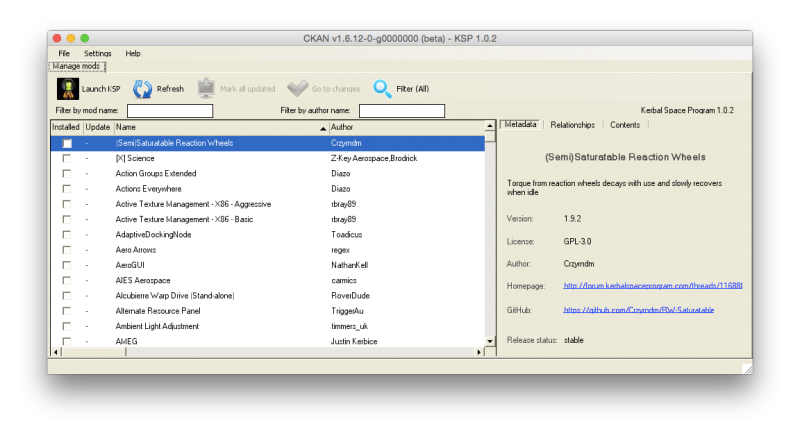Click the Launch KSP rocket icon

point(67,89)
